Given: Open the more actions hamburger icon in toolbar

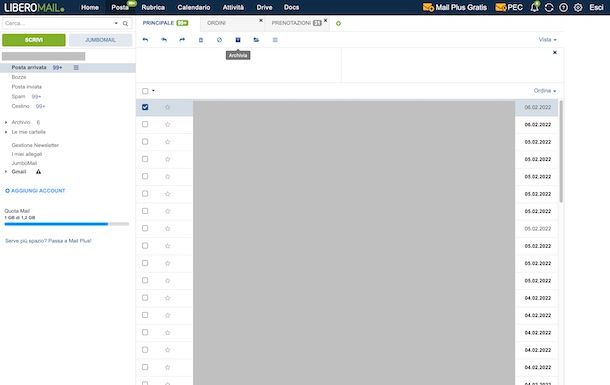Looking at the screenshot, I should [x=275, y=40].
